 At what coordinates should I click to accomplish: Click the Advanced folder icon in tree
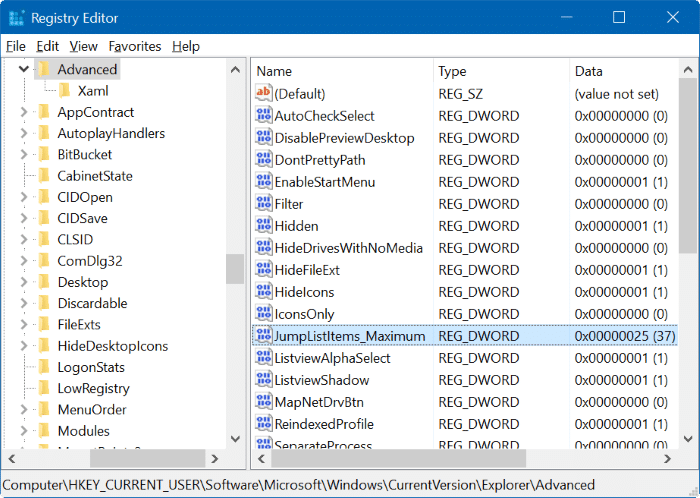(x=44, y=69)
